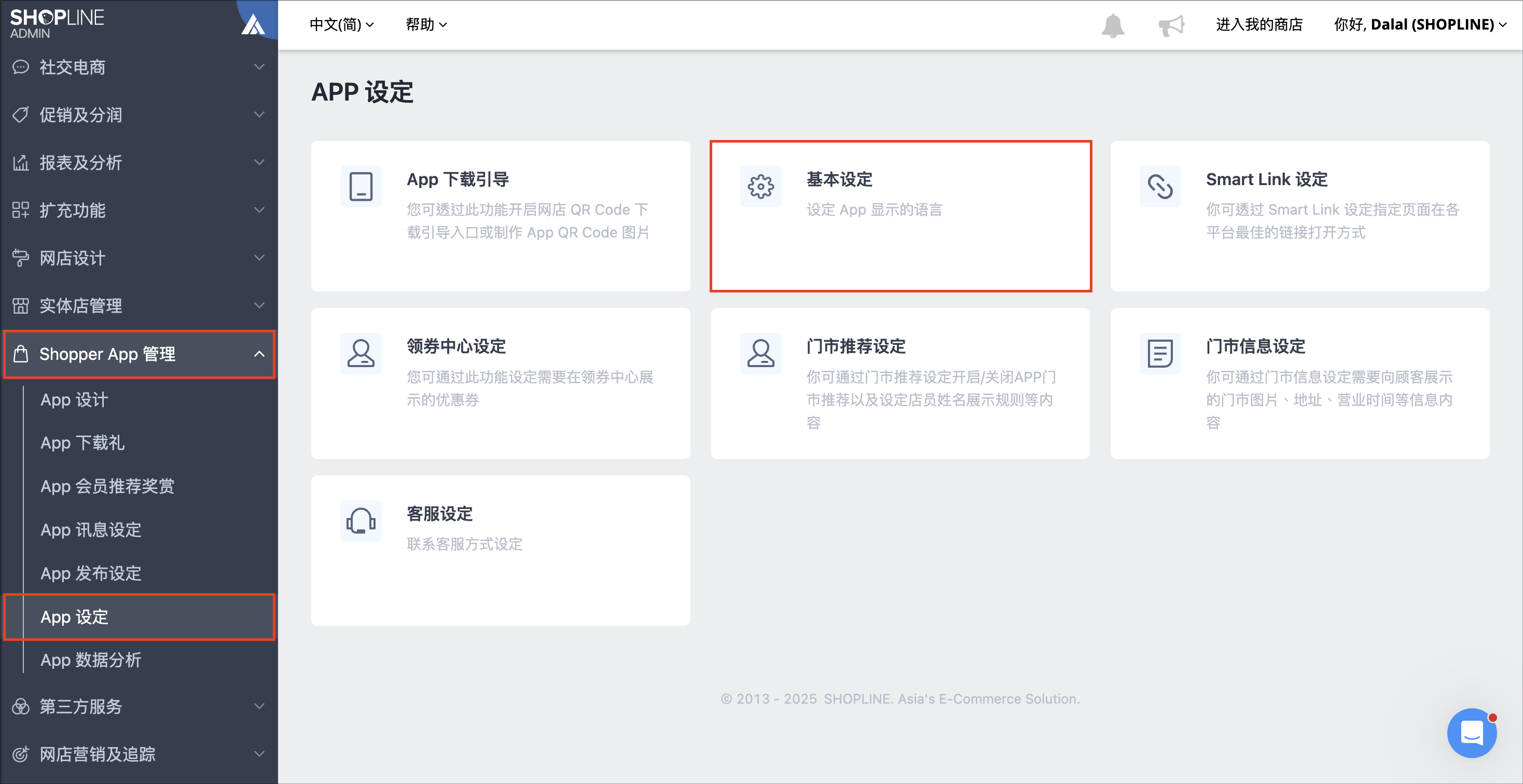Click the Smart Link chain icon
The height and width of the screenshot is (784, 1523).
(x=1160, y=187)
